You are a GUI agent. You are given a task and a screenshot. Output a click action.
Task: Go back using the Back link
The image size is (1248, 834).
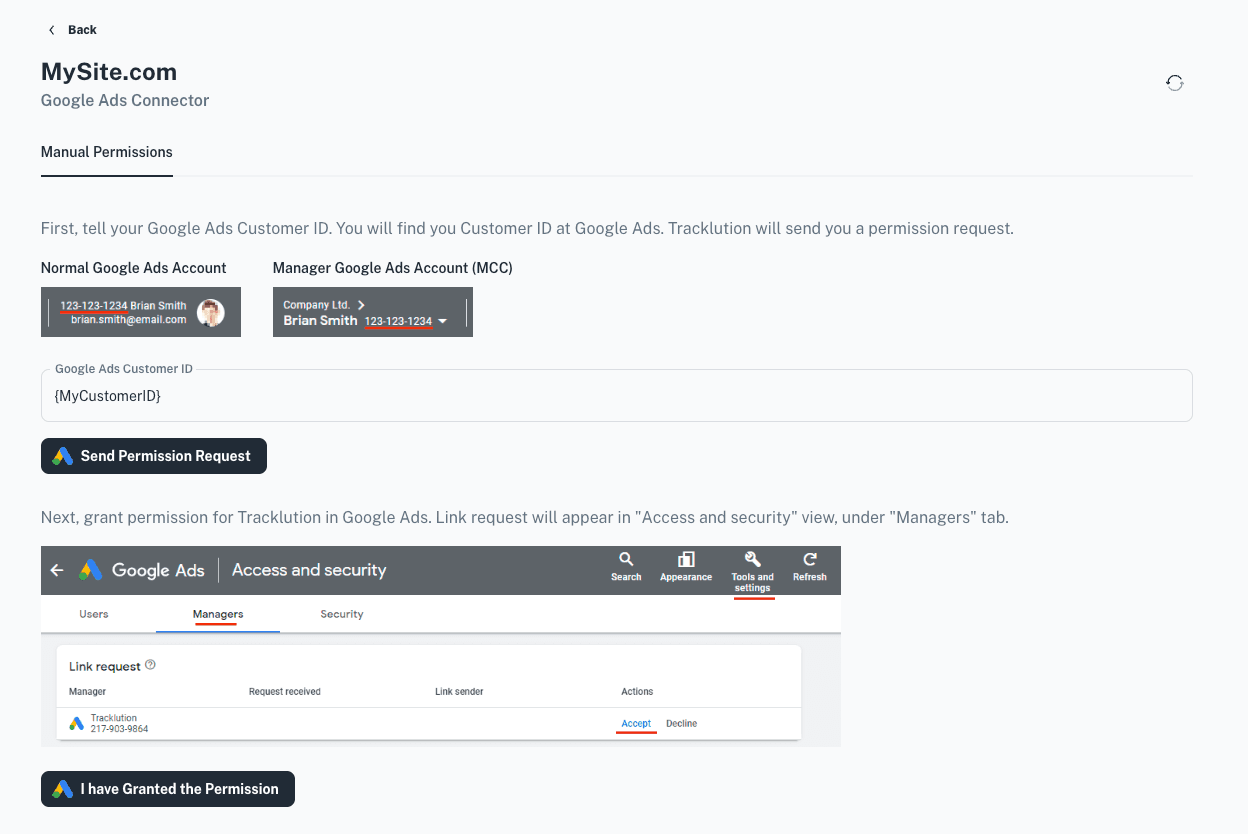72,30
